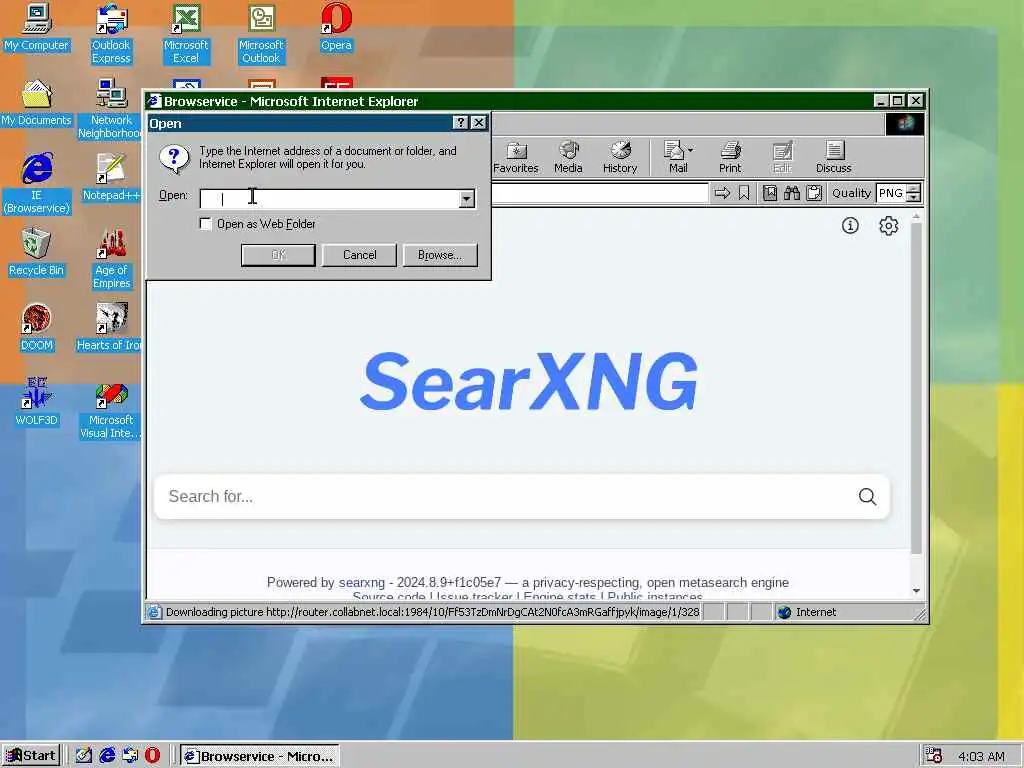Open the bookmarks book icon in Browservice bar
Image resolution: width=1024 pixels, height=768 pixels.
(x=770, y=193)
